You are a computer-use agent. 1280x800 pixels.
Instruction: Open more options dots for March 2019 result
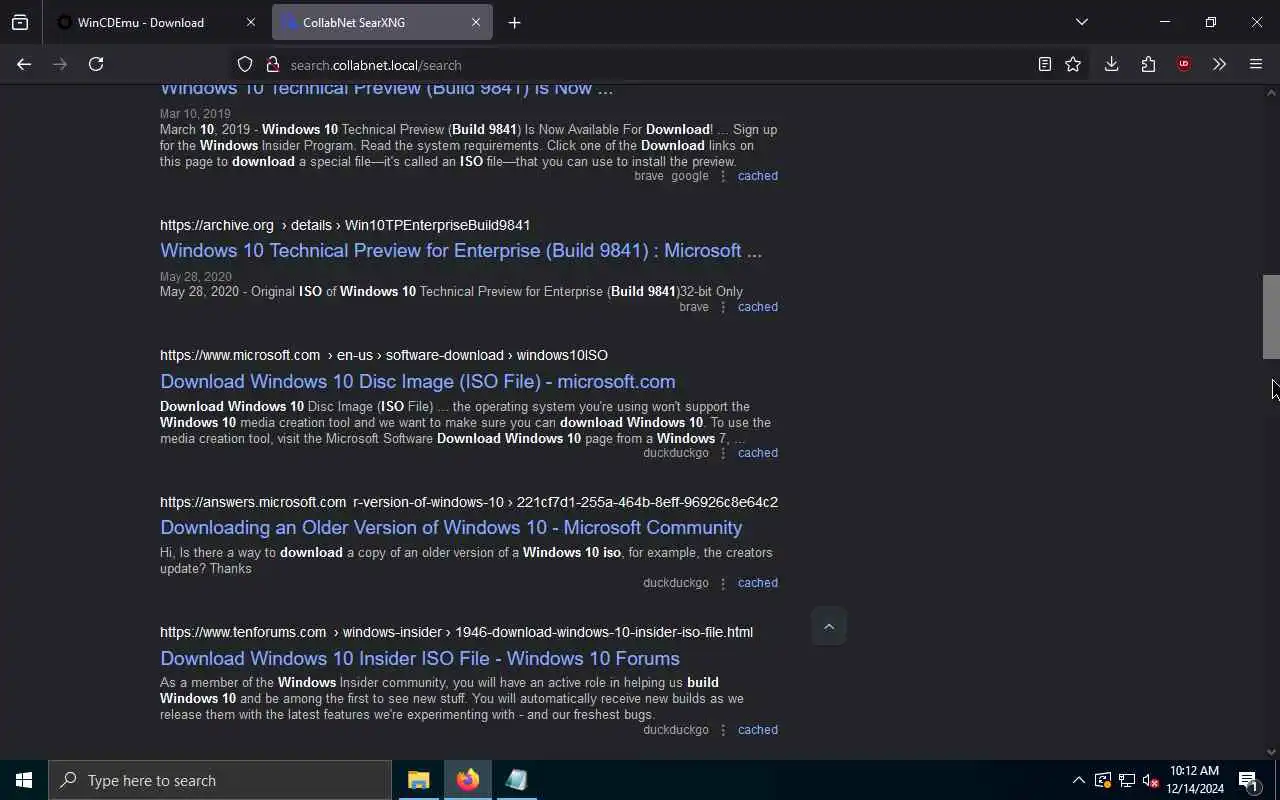tap(723, 176)
